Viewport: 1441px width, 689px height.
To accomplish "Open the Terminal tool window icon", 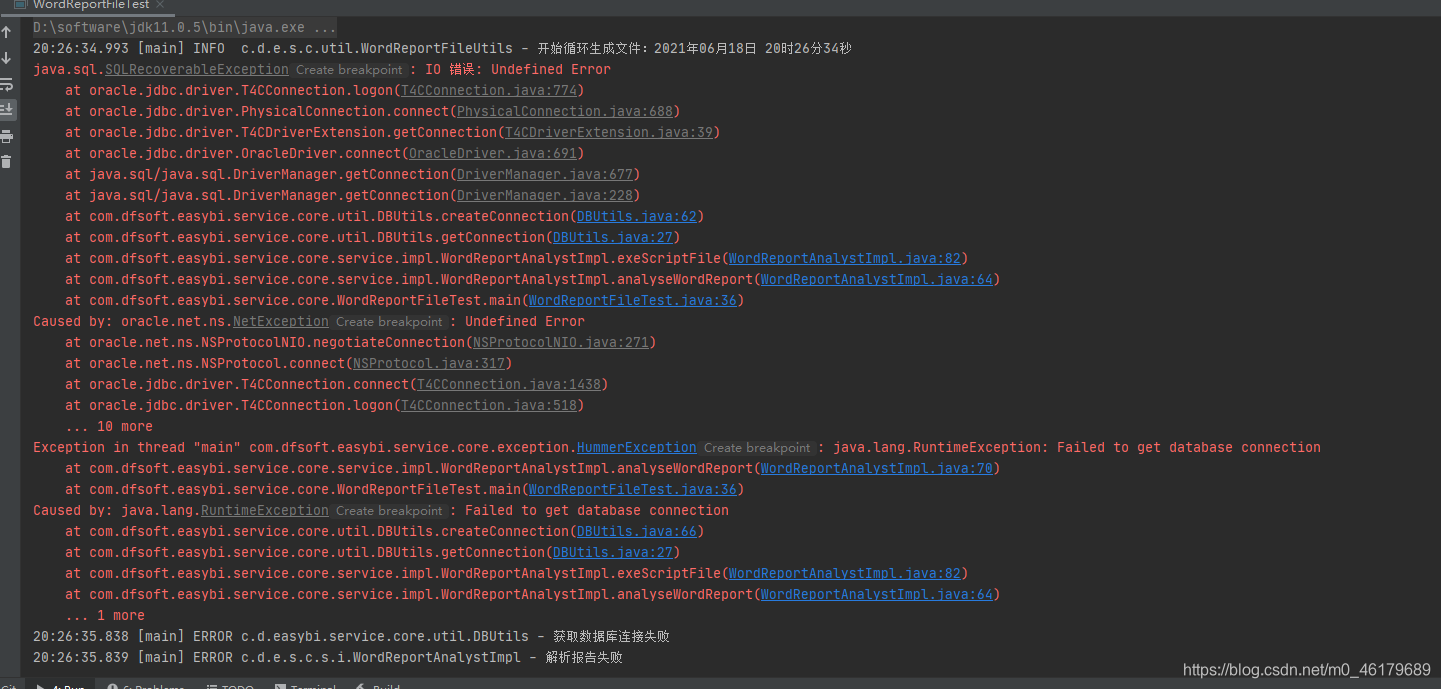I will coord(305,686).
